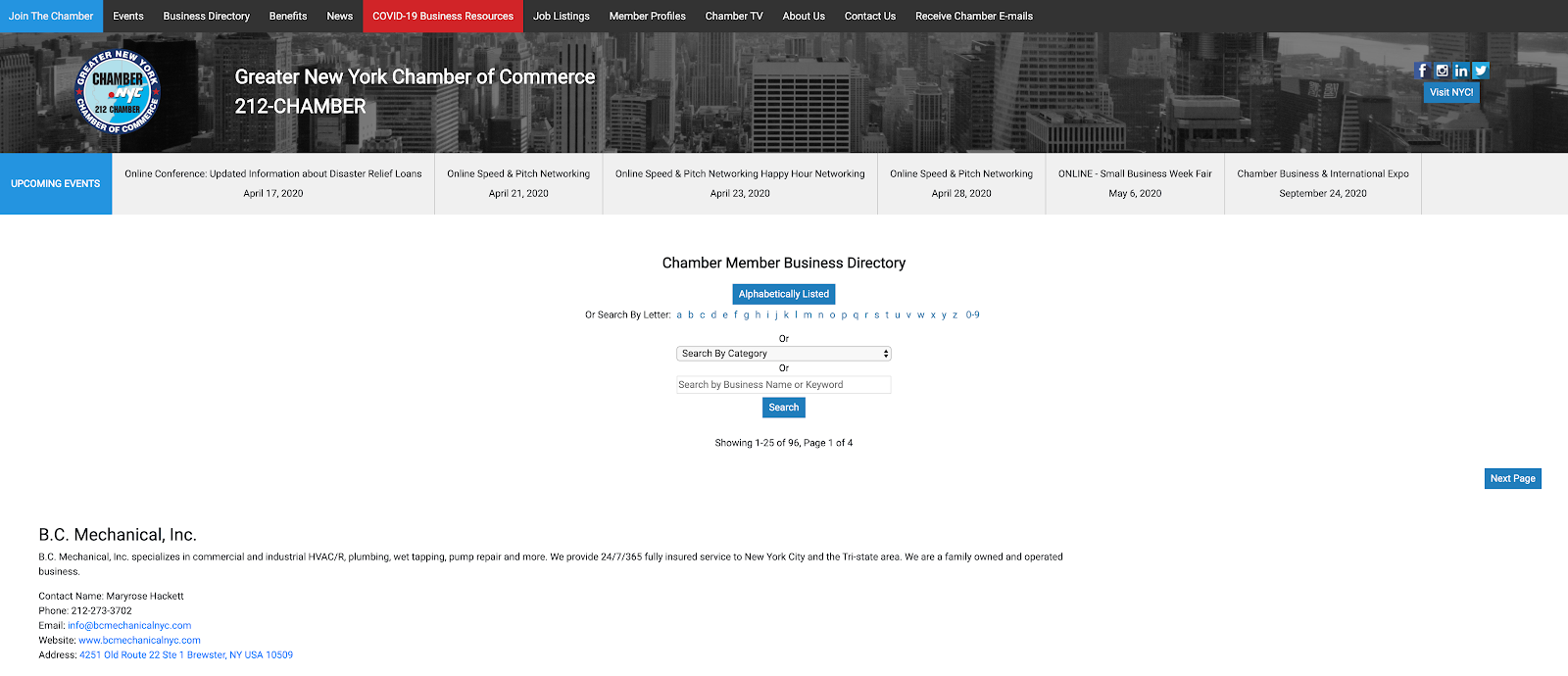Viewport: 1568px width, 676px height.
Task: Filter directory by letter t
Action: tap(887, 315)
